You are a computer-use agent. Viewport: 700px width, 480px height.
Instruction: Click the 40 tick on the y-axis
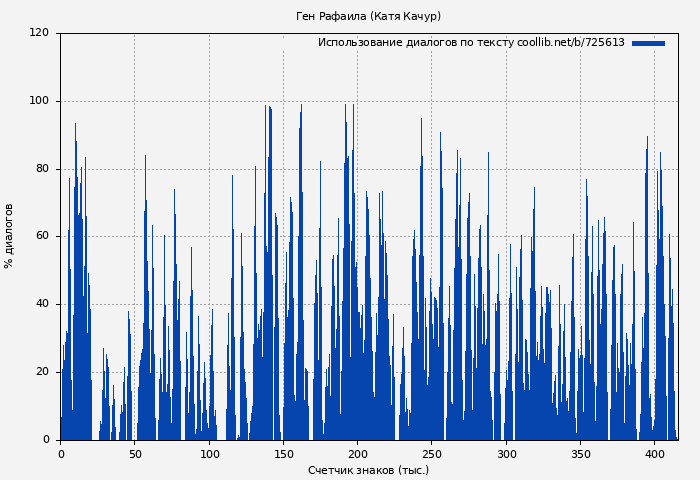42,304
